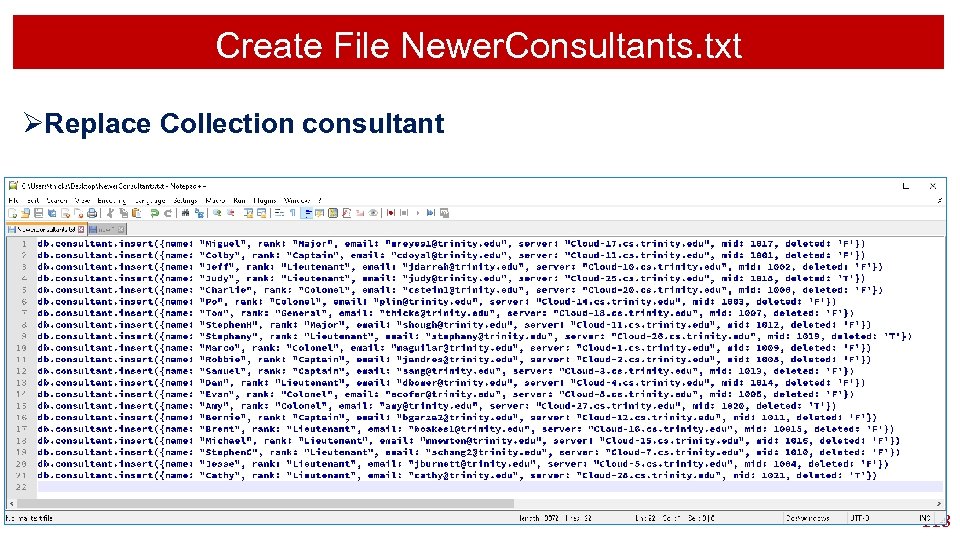Select the NewerConsultants.txt document tab
Screen dimensions: 960x540
pos(46,230)
